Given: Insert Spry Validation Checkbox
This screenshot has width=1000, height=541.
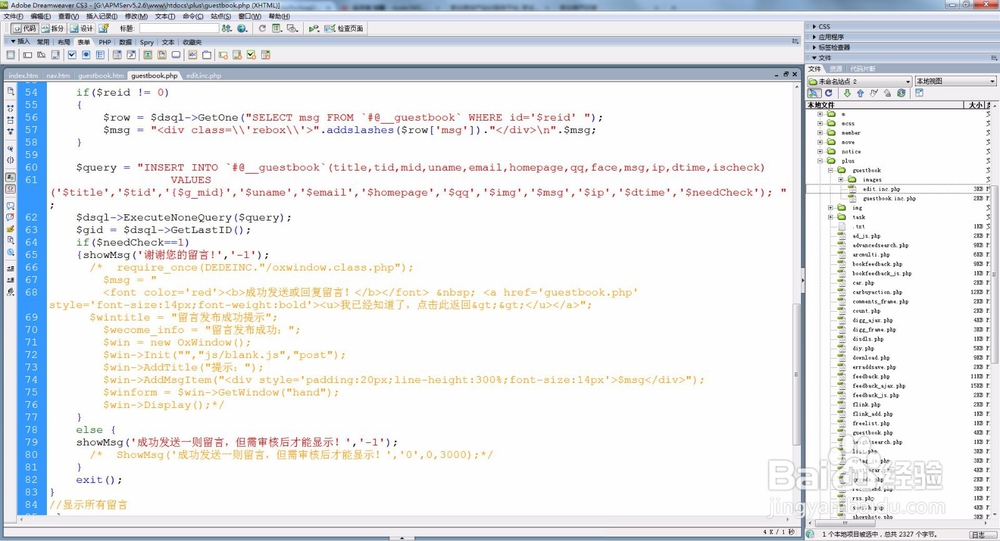Looking at the screenshot, I should (x=251, y=55).
